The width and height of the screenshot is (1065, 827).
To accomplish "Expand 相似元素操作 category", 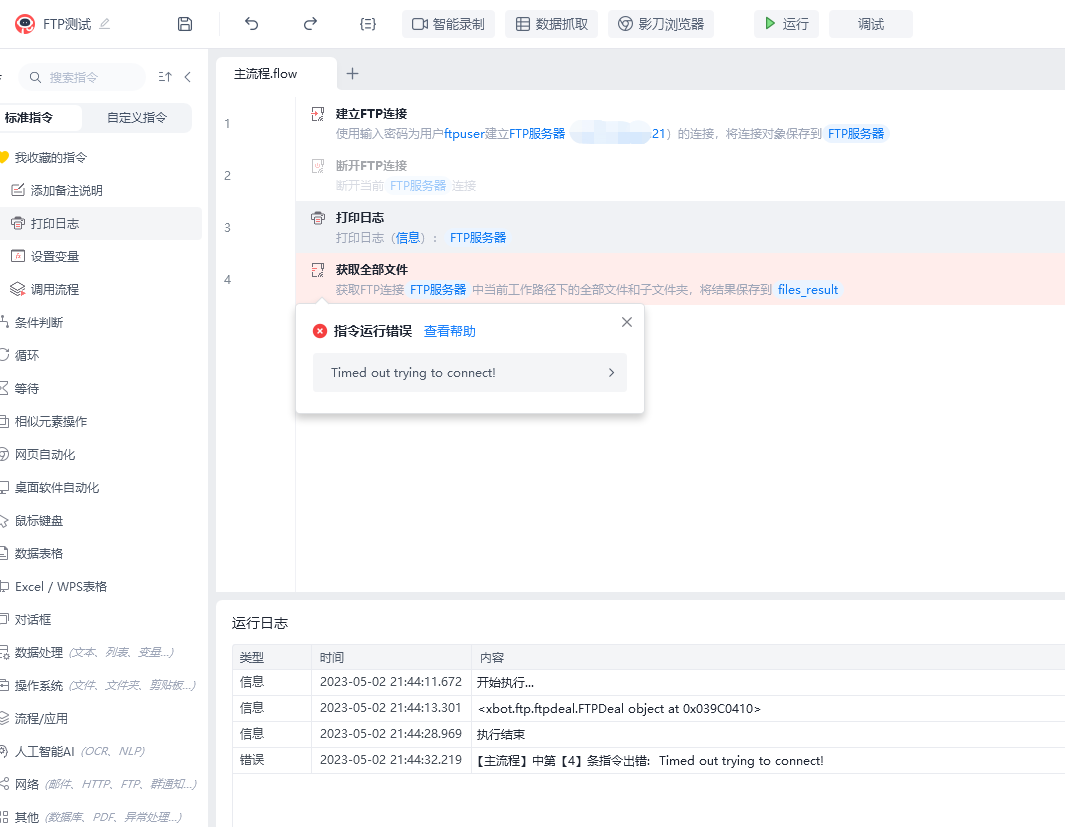I will coord(51,422).
